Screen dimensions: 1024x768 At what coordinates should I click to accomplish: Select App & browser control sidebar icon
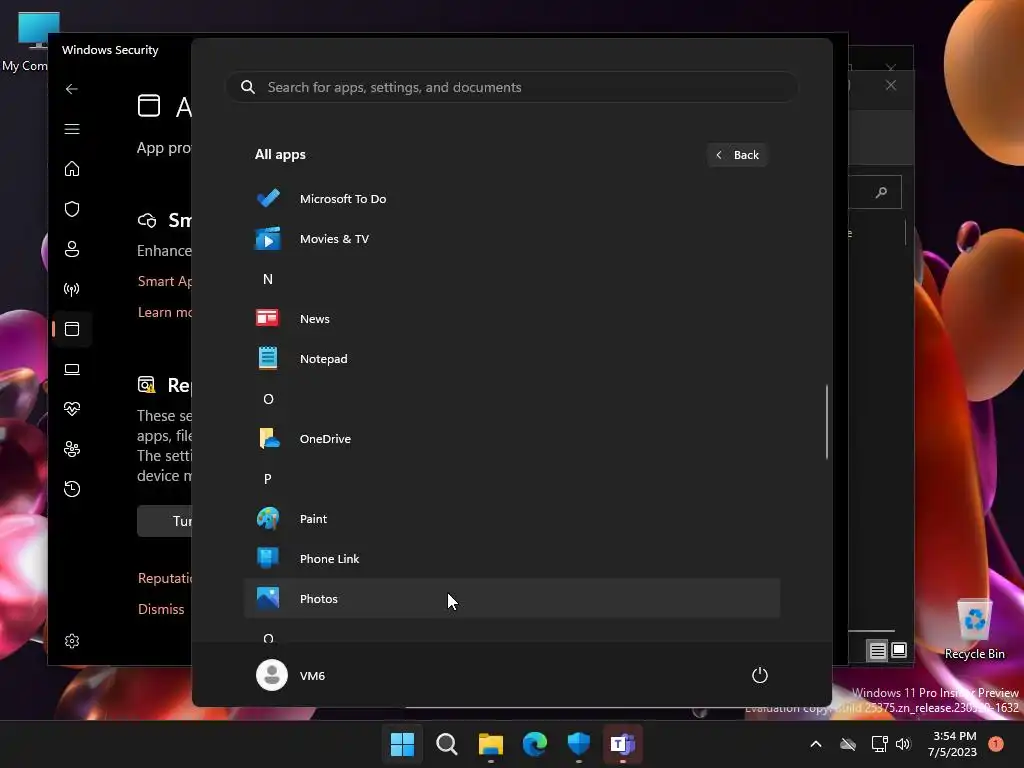(72, 328)
